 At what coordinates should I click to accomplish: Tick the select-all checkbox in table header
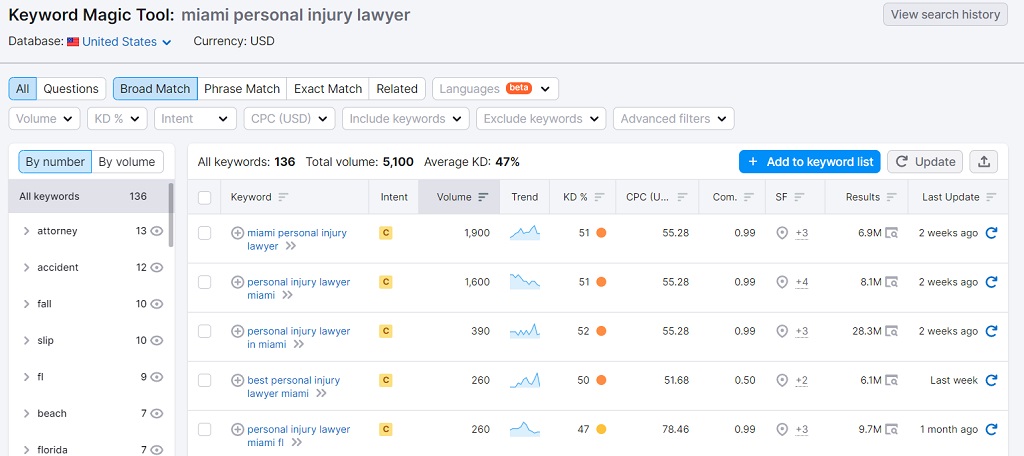tap(205, 197)
